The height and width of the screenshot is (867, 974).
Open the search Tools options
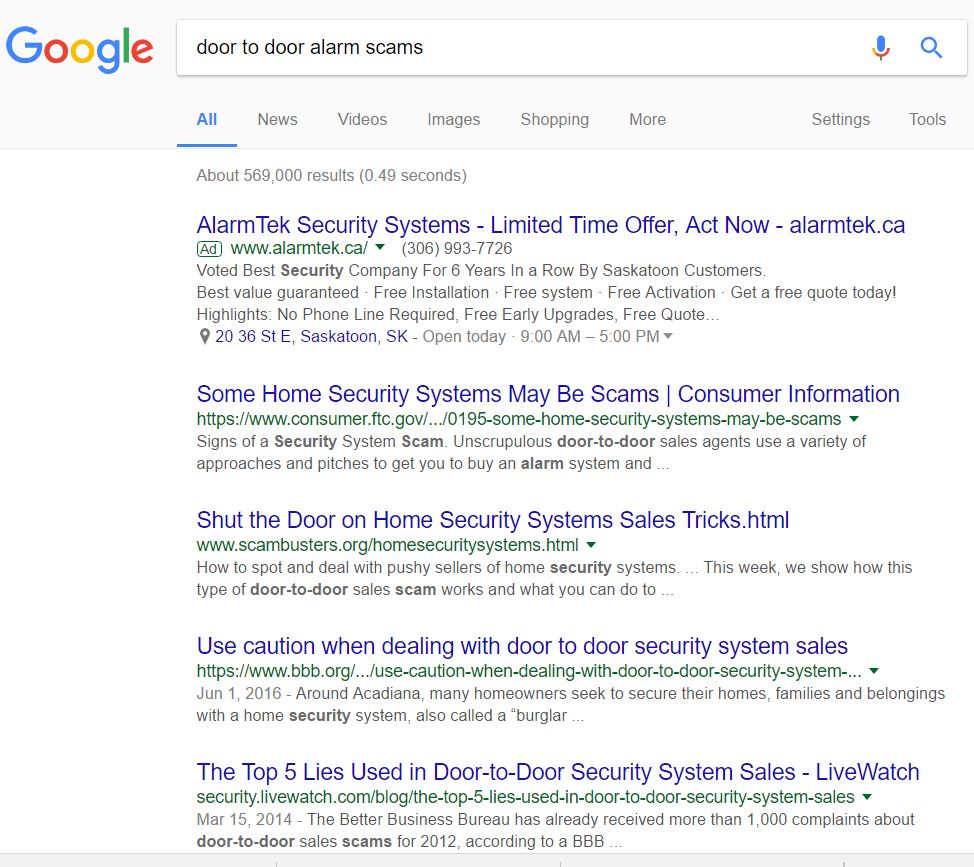click(x=927, y=119)
